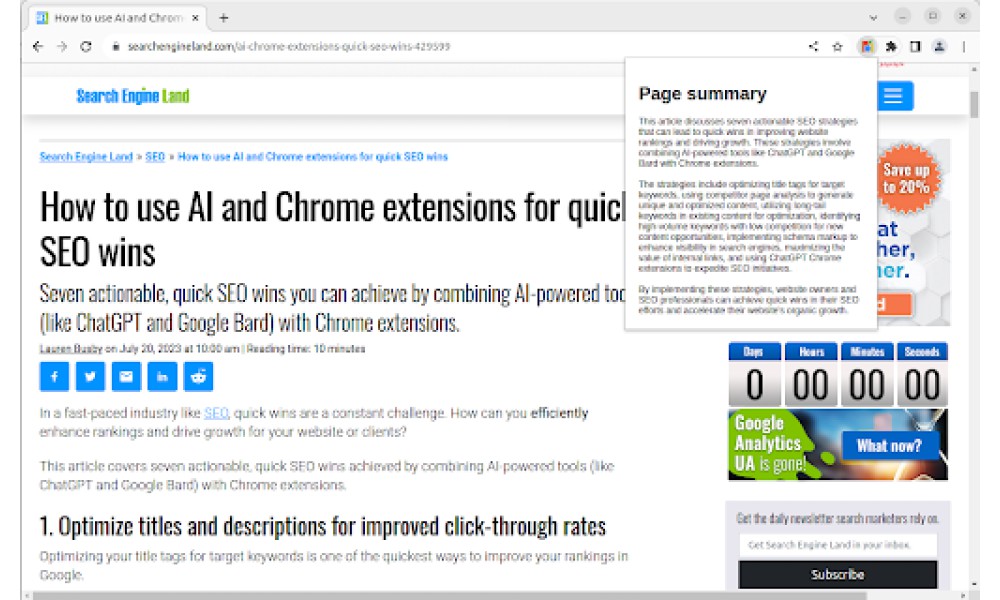
Task: Open the Chrome profile avatar icon
Action: point(939,47)
